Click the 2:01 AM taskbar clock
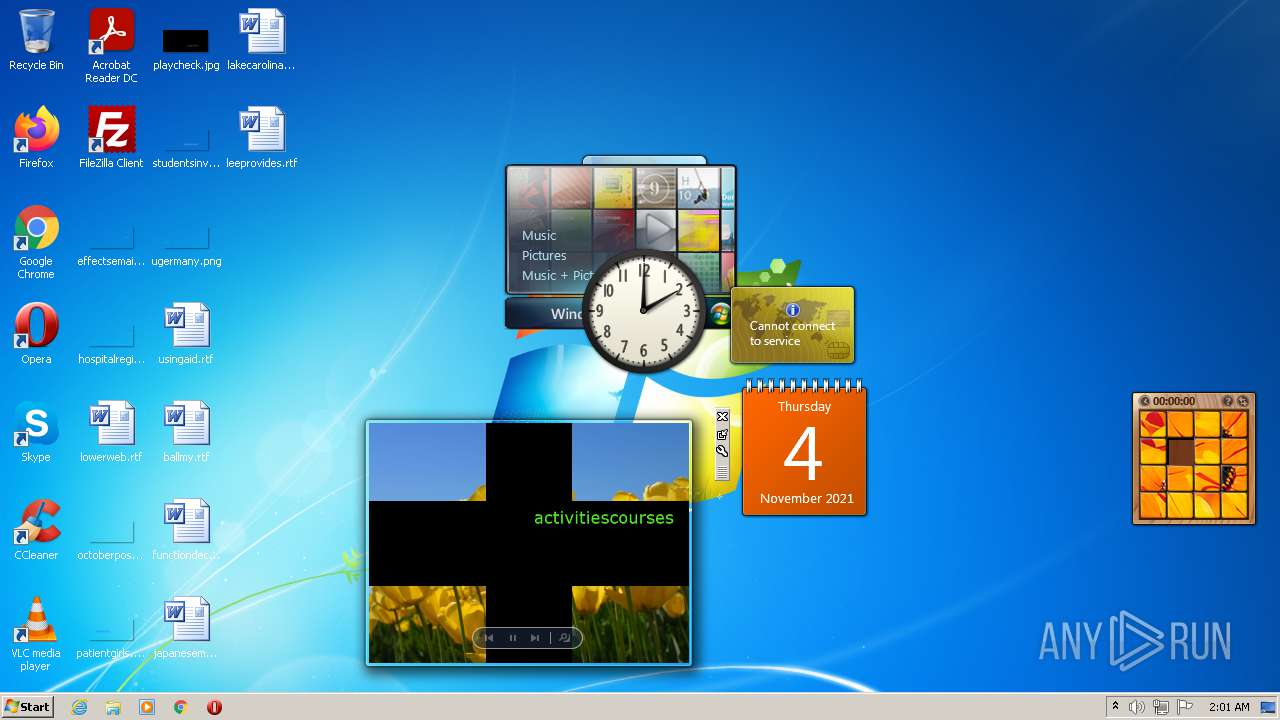Viewport: 1280px width, 720px height. (x=1229, y=707)
